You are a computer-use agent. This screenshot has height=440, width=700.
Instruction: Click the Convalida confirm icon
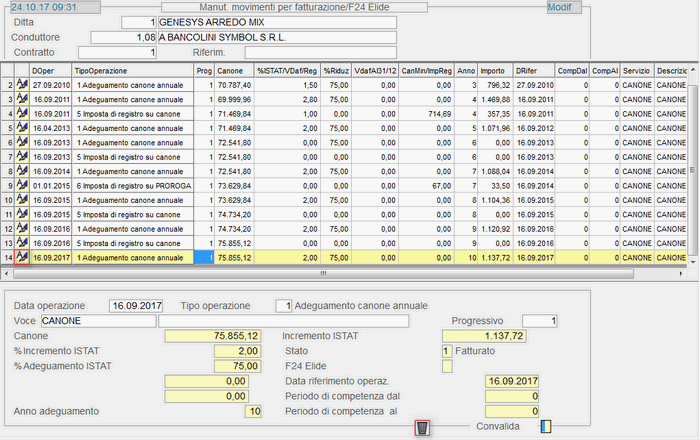click(546, 426)
